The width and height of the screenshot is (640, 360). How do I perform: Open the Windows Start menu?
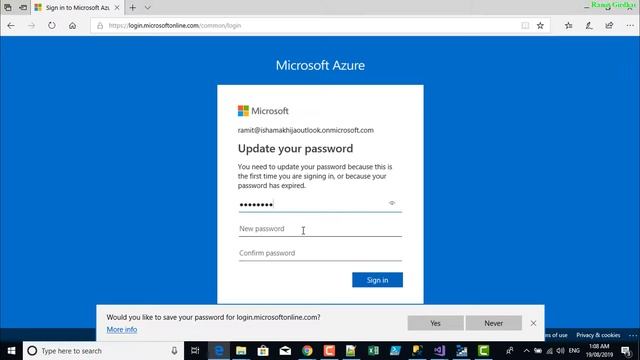[x=11, y=351]
